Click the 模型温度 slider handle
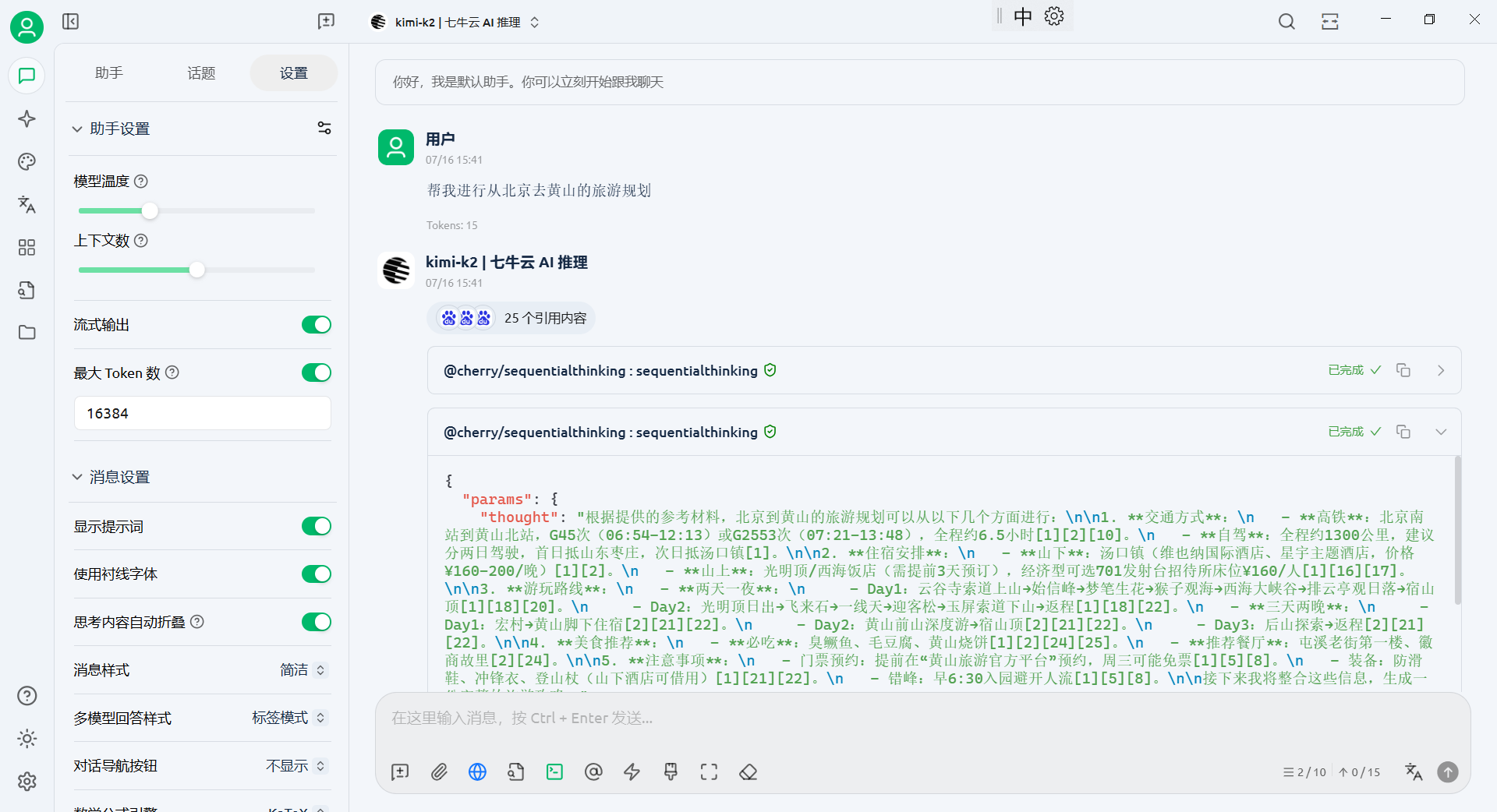Viewport: 1497px width, 812px height. click(150, 210)
